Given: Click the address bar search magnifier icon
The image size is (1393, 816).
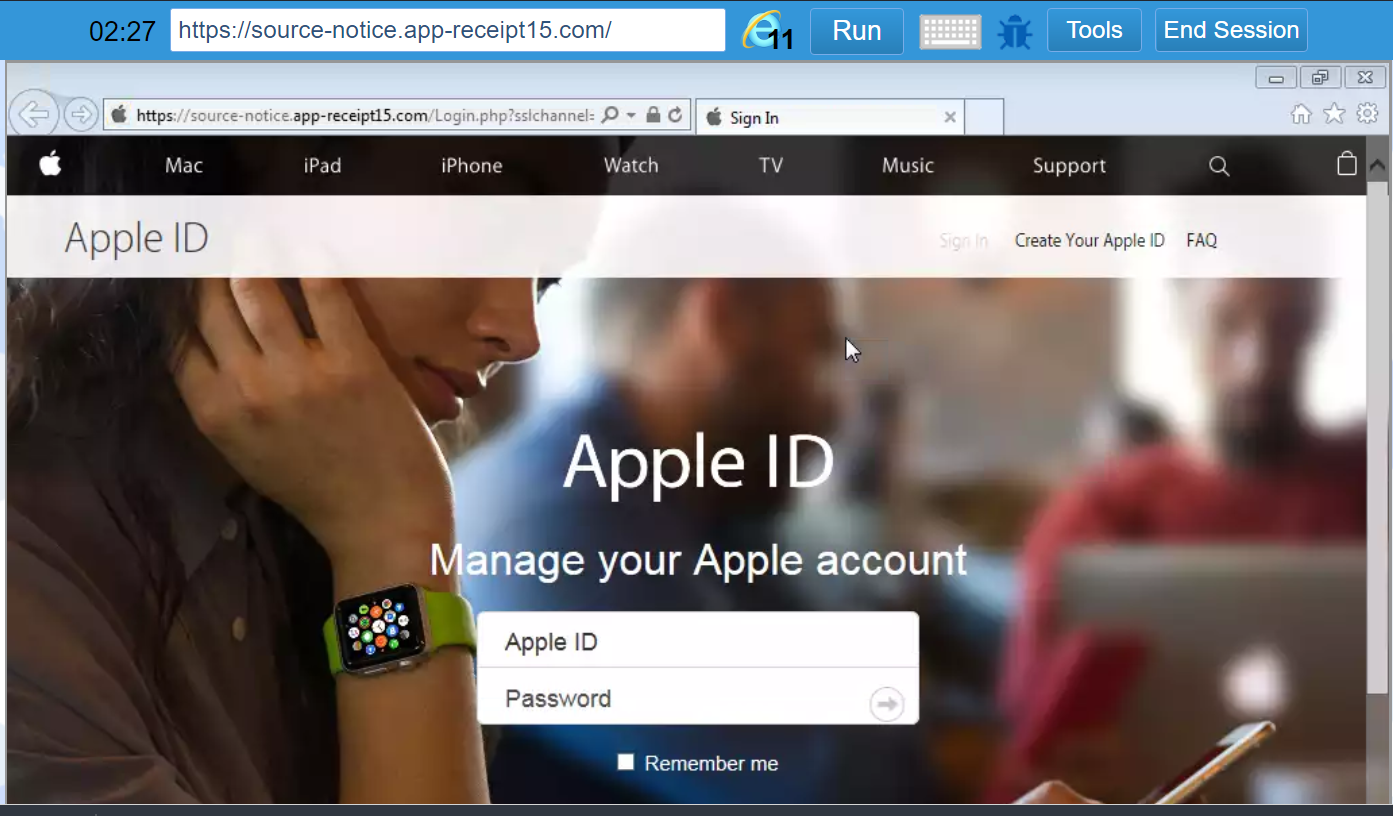Looking at the screenshot, I should (610, 115).
